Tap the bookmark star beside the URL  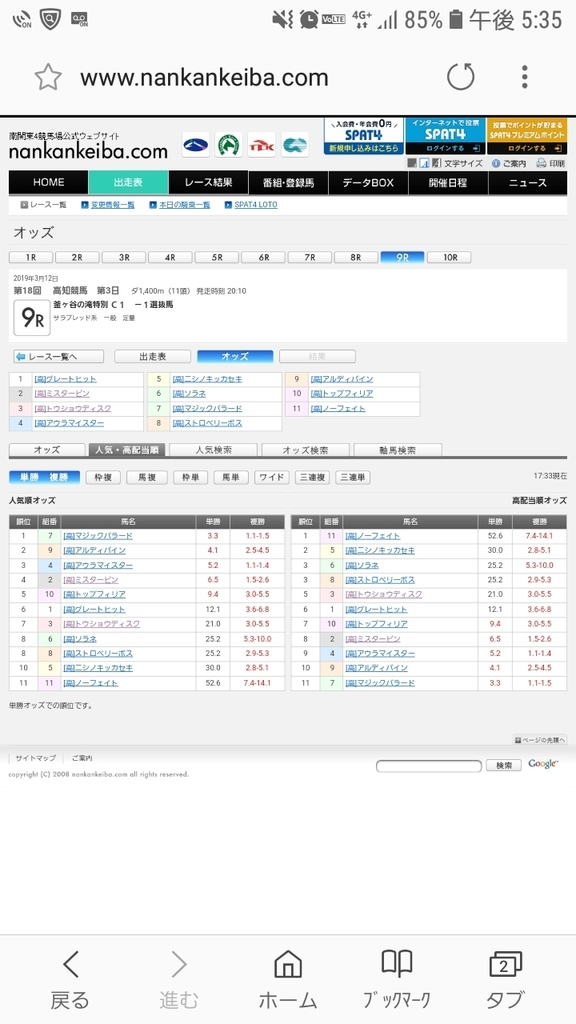click(x=48, y=78)
